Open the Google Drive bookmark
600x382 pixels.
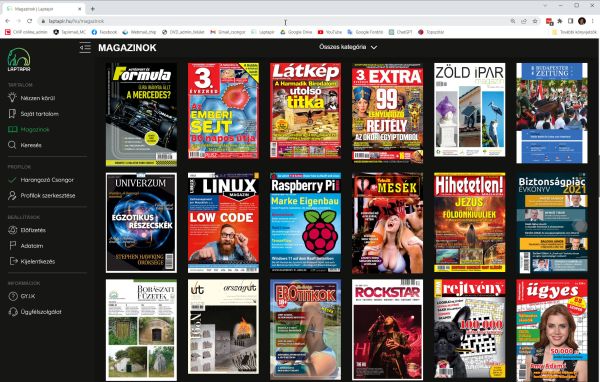point(296,32)
